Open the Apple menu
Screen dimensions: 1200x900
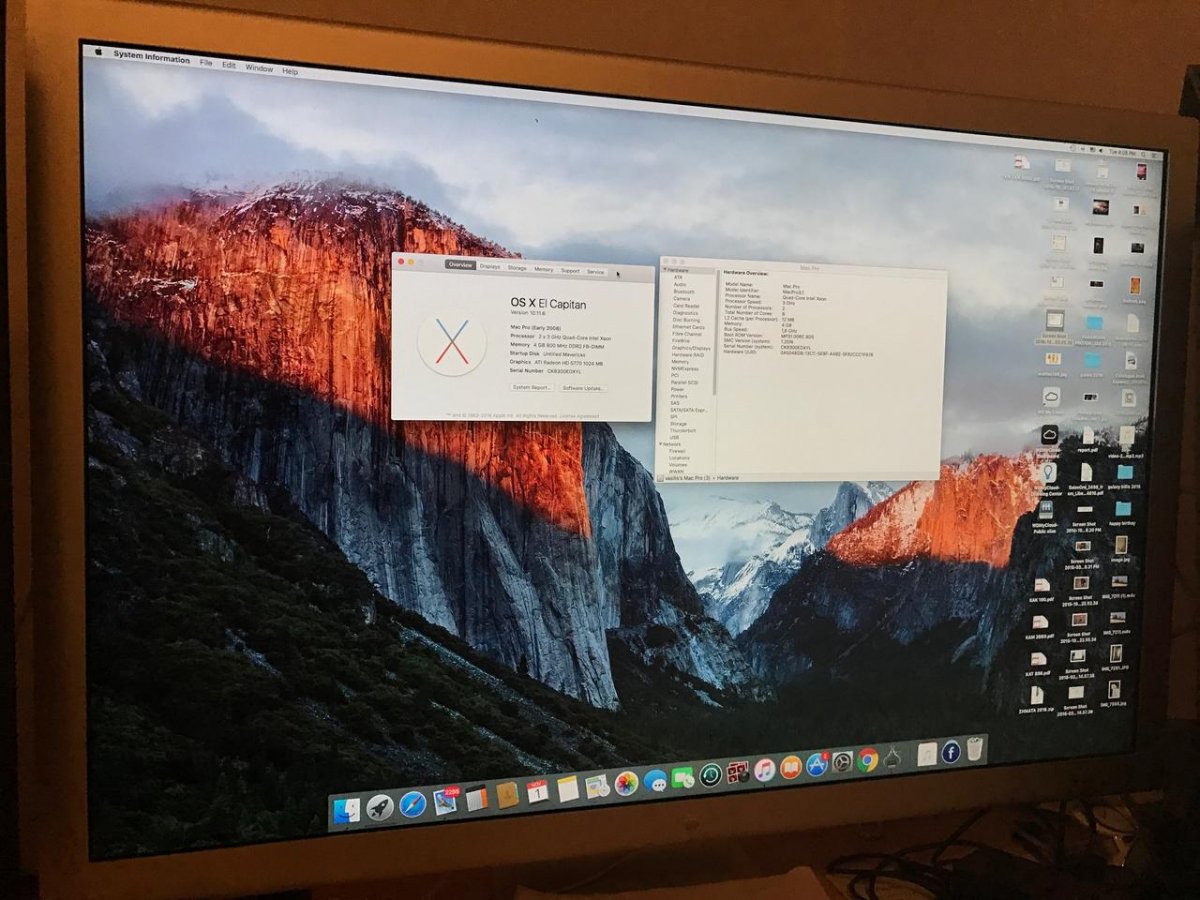(x=98, y=51)
